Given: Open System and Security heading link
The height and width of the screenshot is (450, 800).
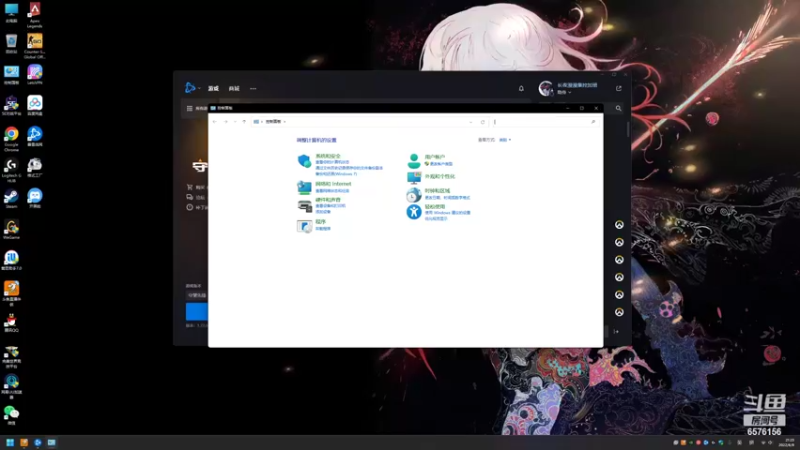Looking at the screenshot, I should [328, 156].
